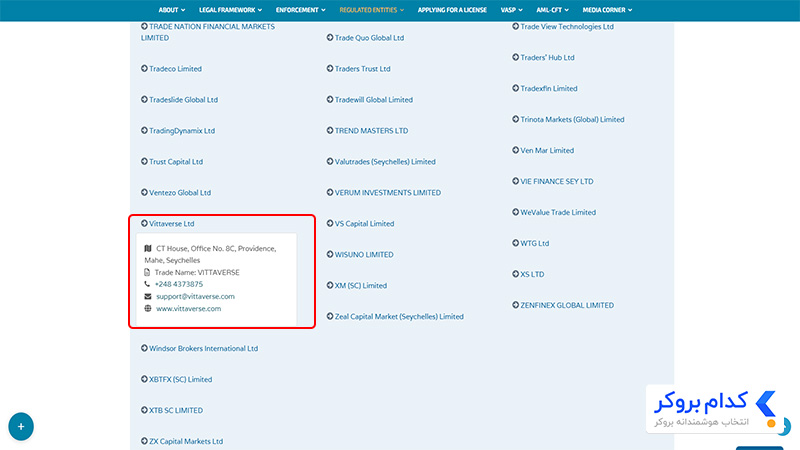Expand Tradexfin Limited entry
This screenshot has width=800, height=450.
545,88
